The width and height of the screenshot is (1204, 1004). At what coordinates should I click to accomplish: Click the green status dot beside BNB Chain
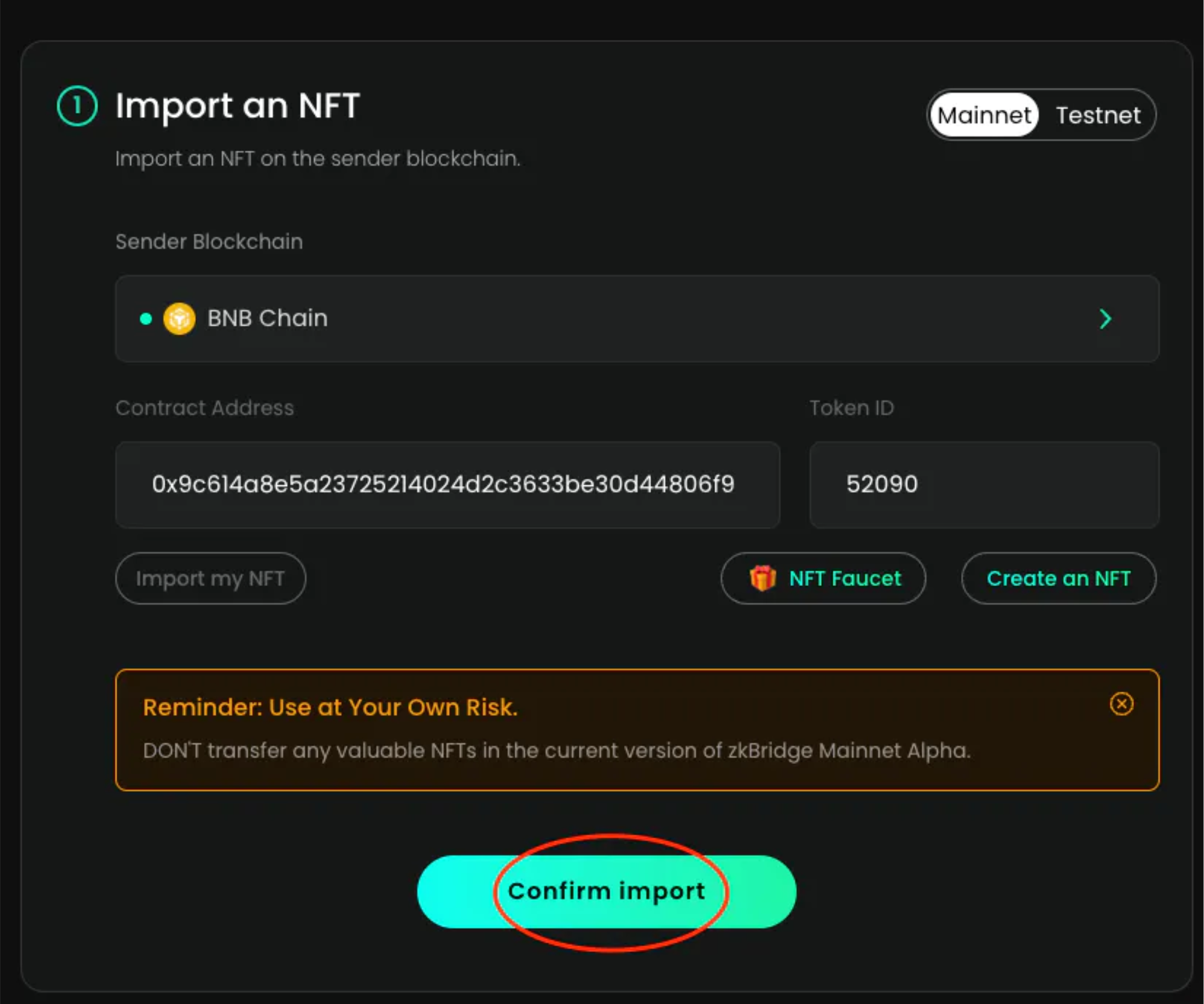[146, 318]
